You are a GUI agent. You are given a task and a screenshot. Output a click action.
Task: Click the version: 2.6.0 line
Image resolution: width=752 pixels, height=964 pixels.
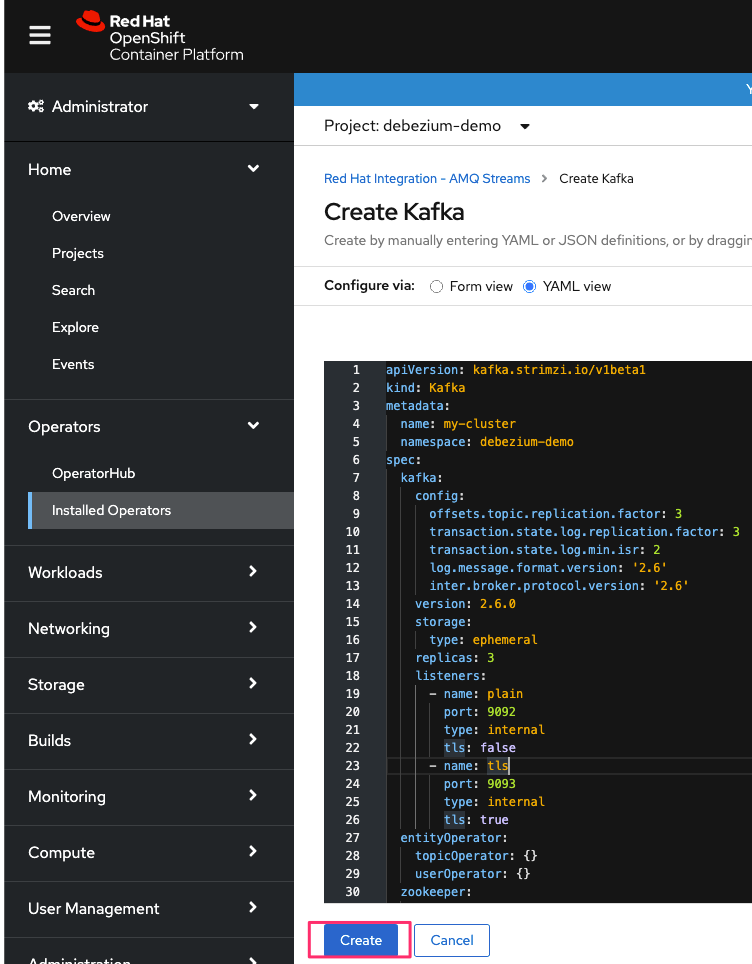click(465, 604)
